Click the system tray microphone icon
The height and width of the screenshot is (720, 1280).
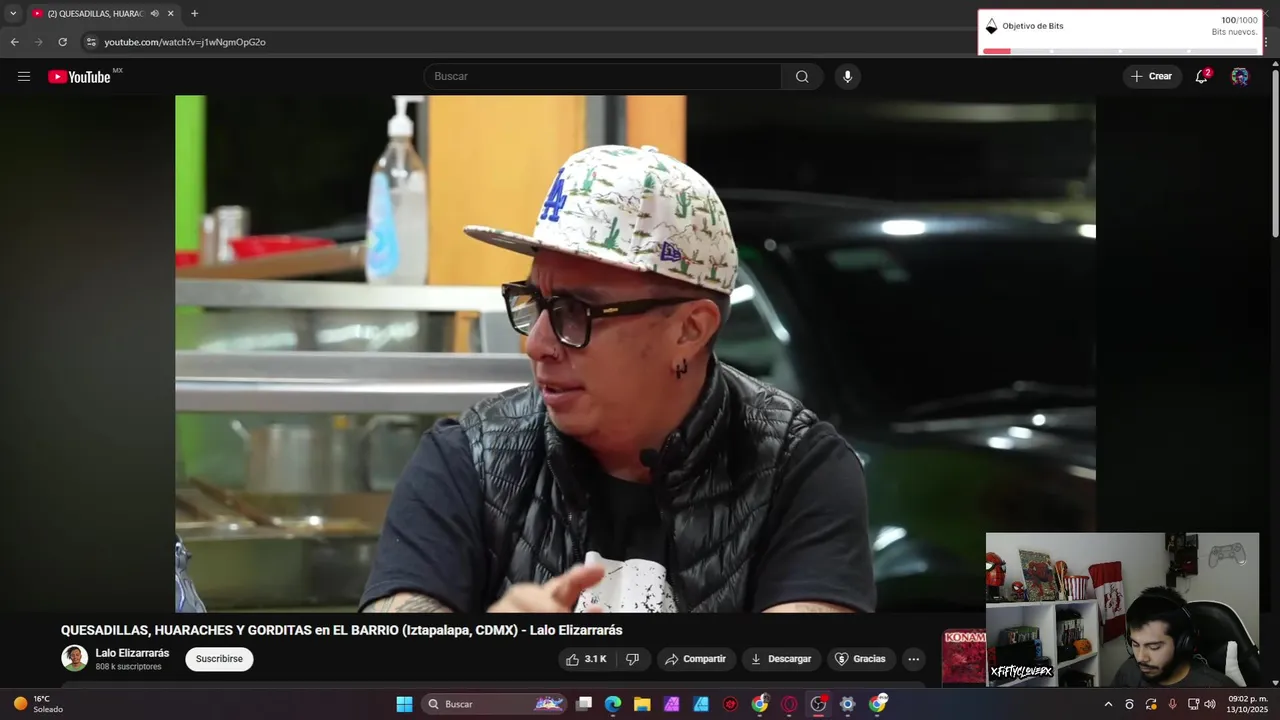click(1172, 704)
